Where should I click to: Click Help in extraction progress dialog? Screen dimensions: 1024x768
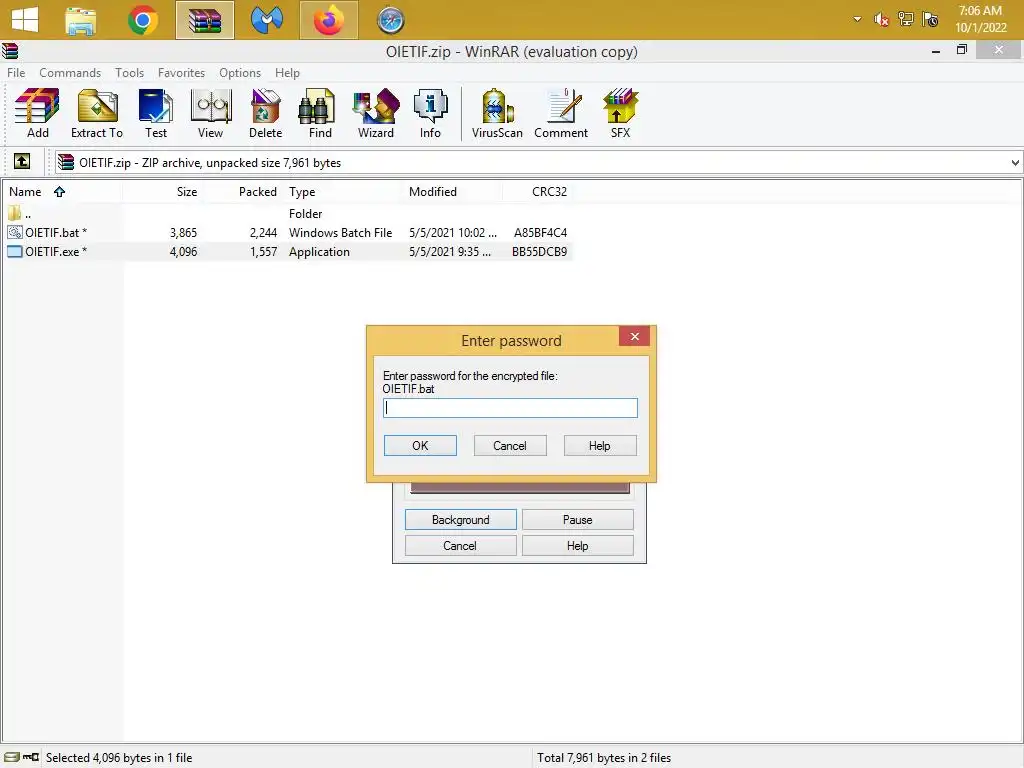577,545
